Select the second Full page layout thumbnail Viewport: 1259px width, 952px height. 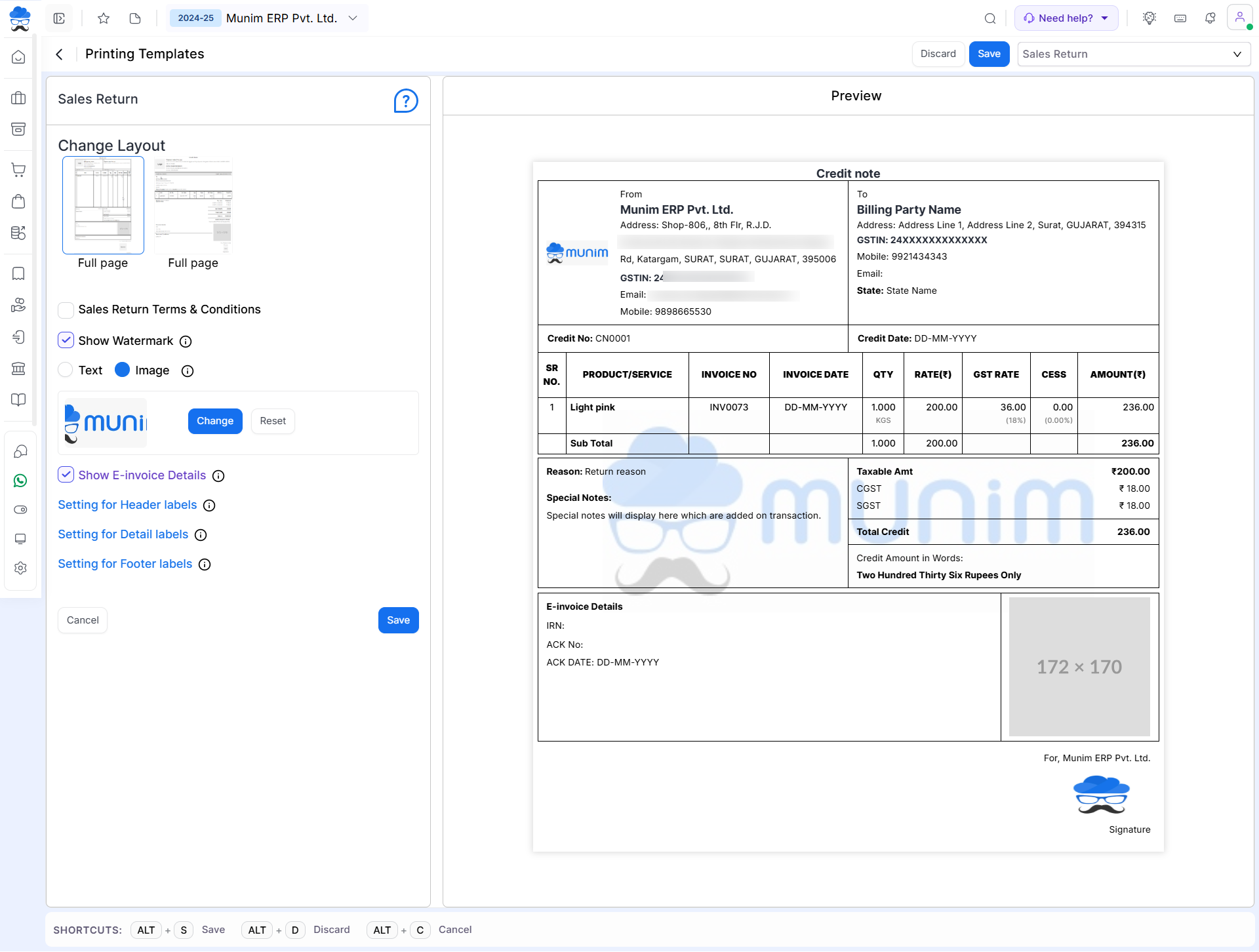pos(193,206)
